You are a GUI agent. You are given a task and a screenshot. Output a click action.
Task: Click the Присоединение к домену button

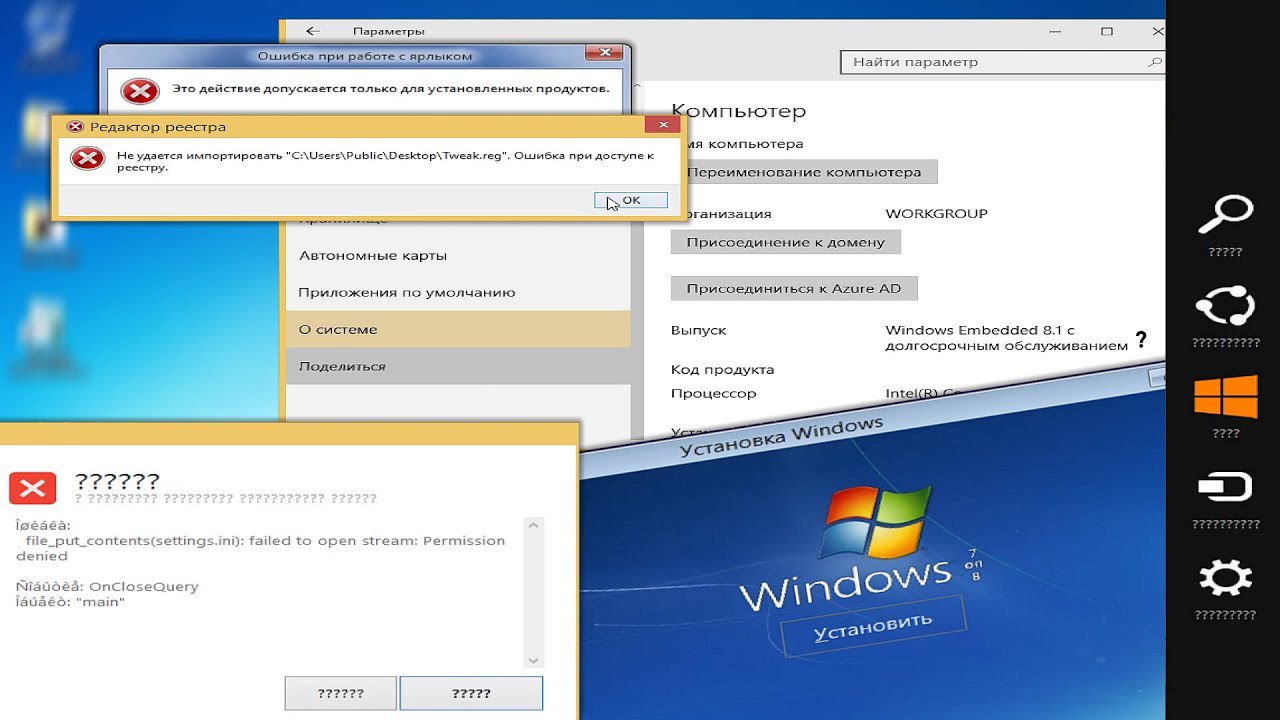(785, 242)
